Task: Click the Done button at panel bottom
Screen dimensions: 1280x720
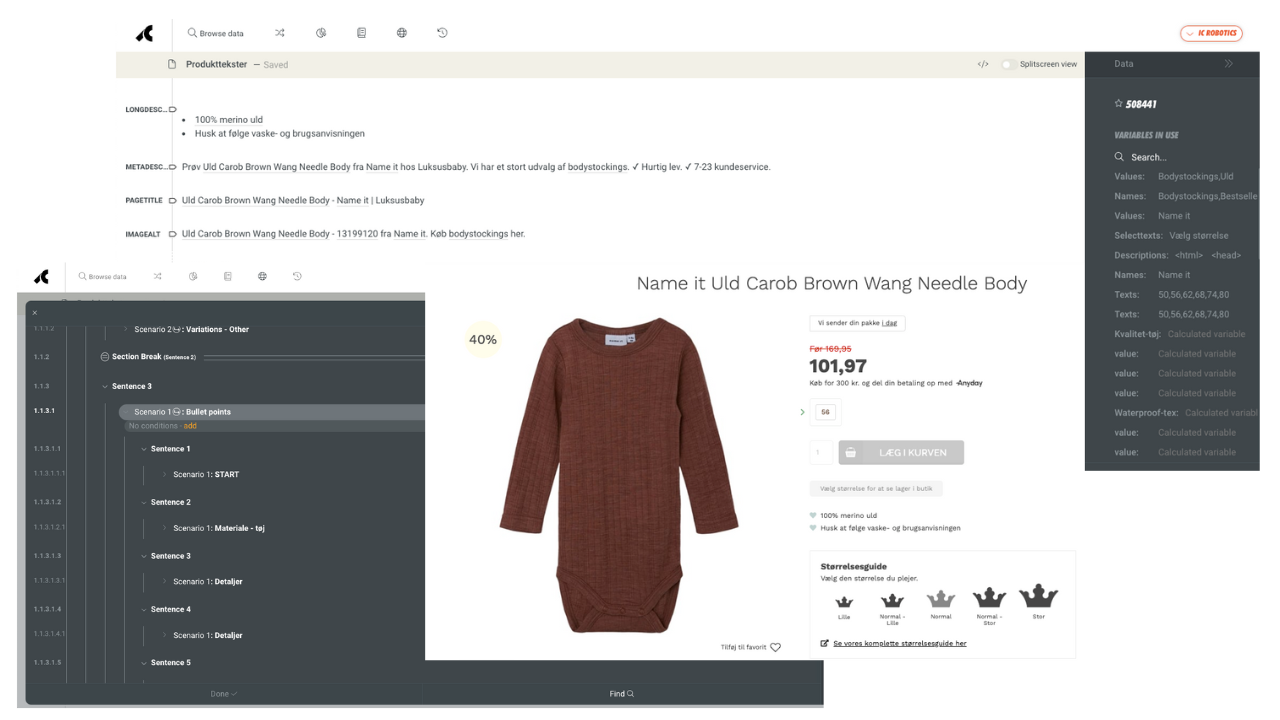Action: coord(222,693)
